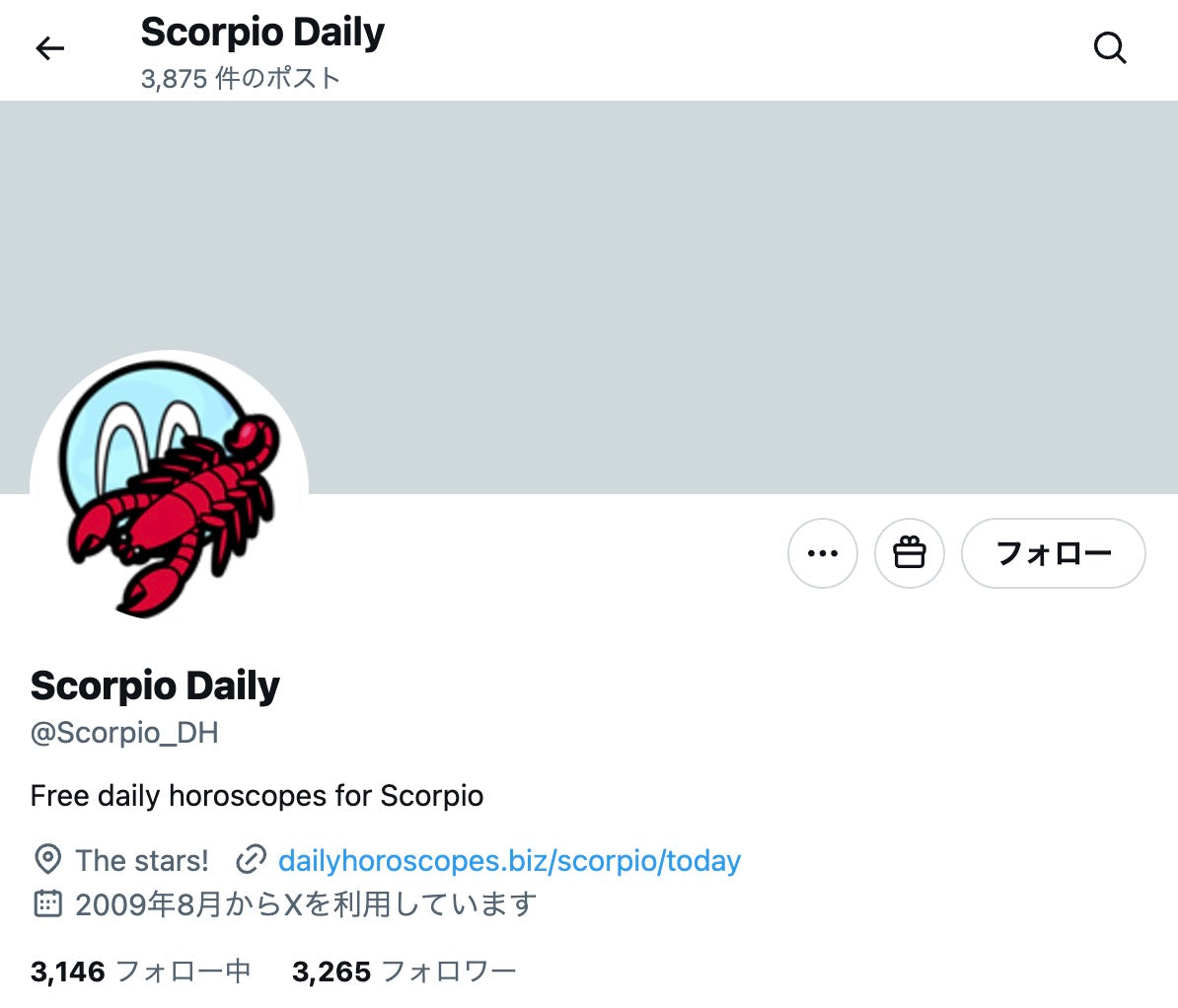Viewport: 1178px width, 1008px height.
Task: View the 3,146 フォロー中 following list
Action: coord(140,972)
